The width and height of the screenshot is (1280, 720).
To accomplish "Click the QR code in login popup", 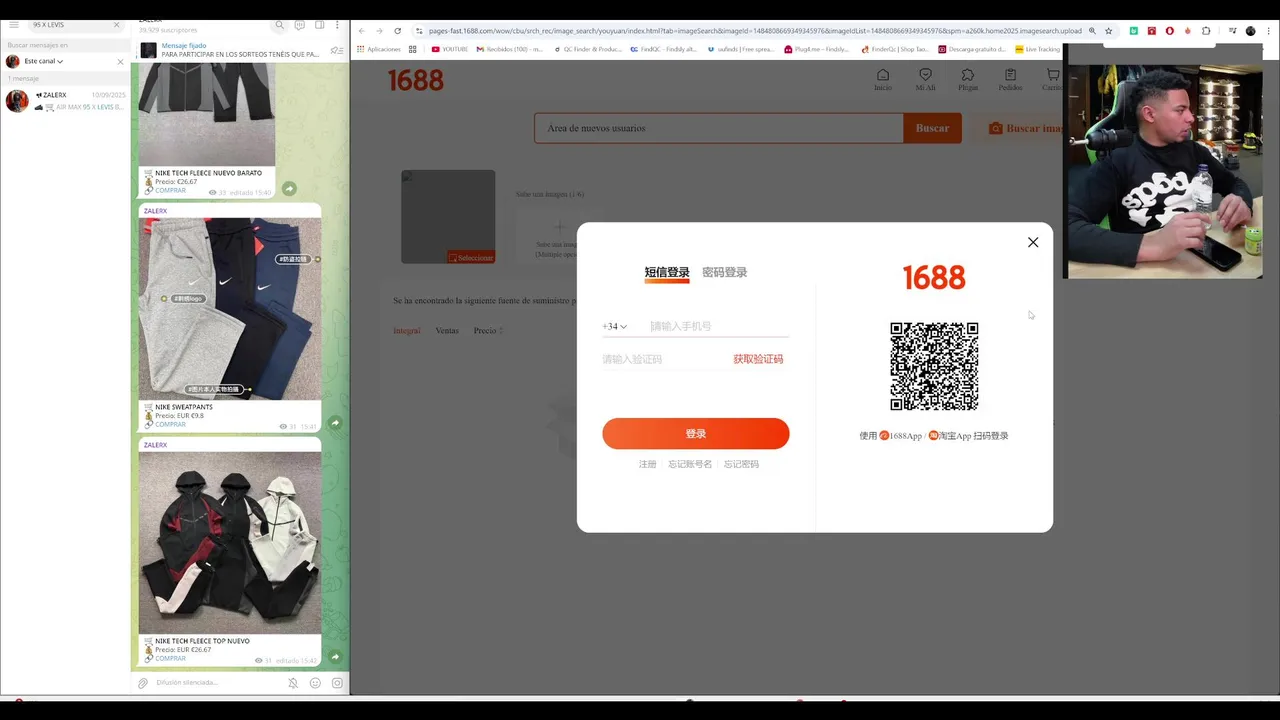I will point(934,366).
